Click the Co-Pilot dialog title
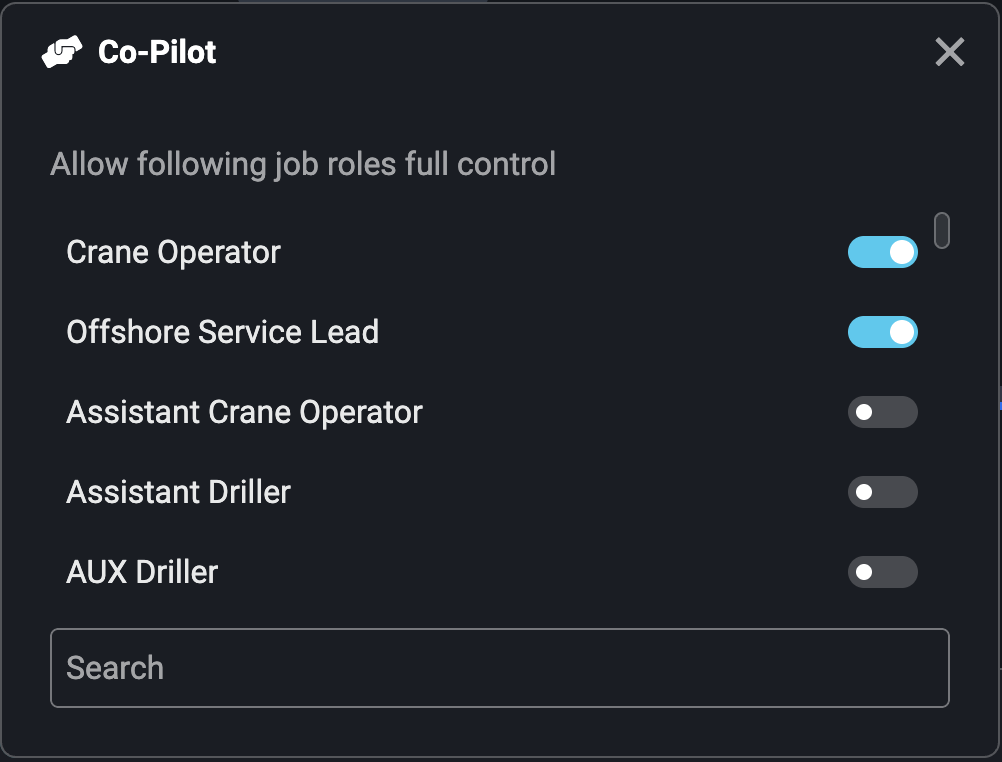The image size is (1002, 762). (157, 52)
